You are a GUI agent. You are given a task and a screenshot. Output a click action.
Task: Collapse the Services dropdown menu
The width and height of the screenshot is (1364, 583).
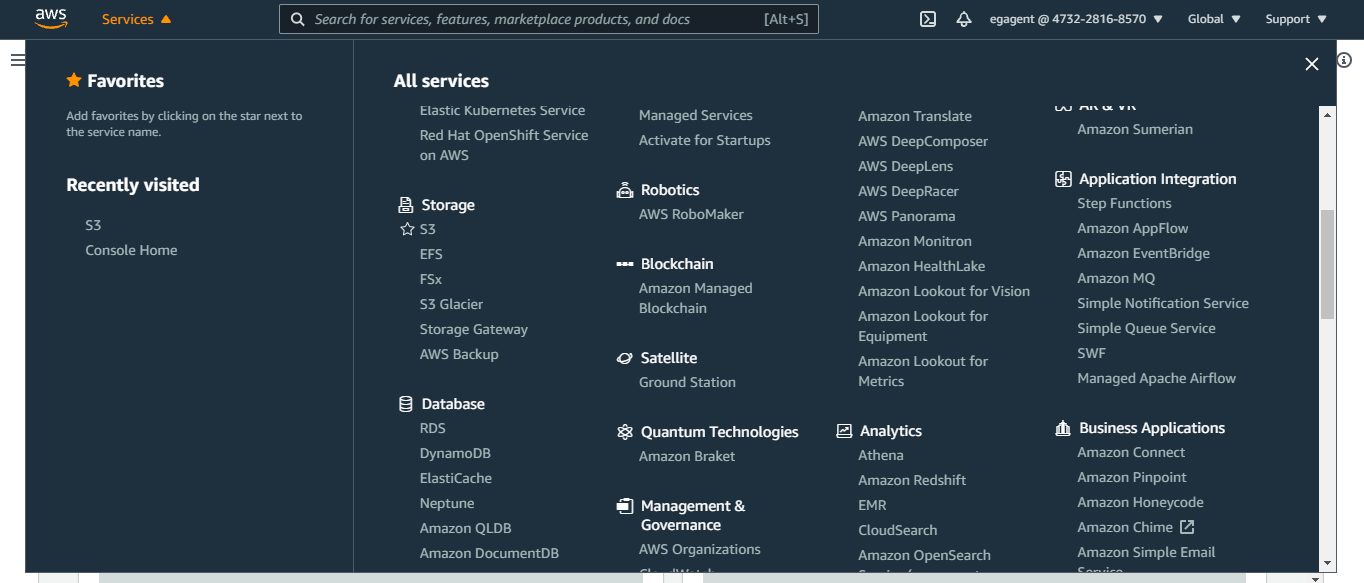(137, 19)
